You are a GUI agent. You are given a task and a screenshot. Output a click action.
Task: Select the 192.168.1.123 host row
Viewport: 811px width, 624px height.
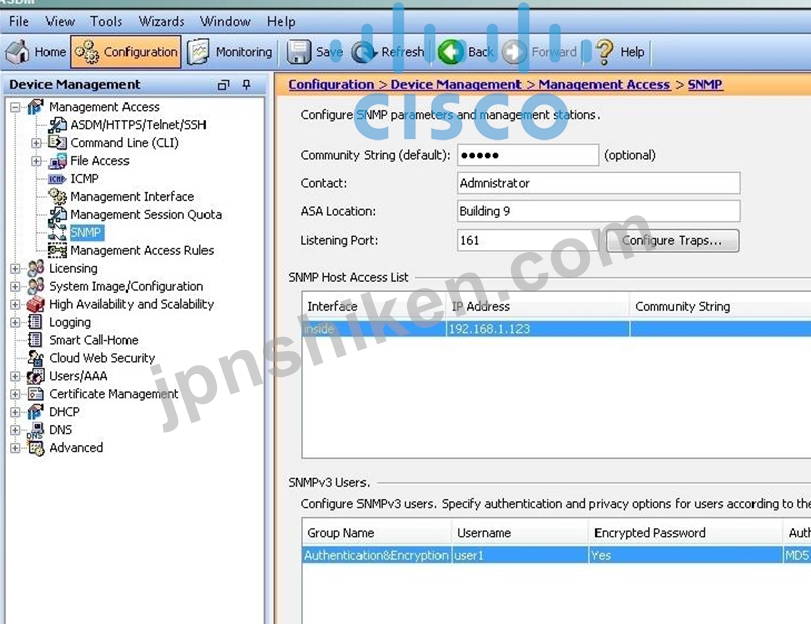(557, 329)
